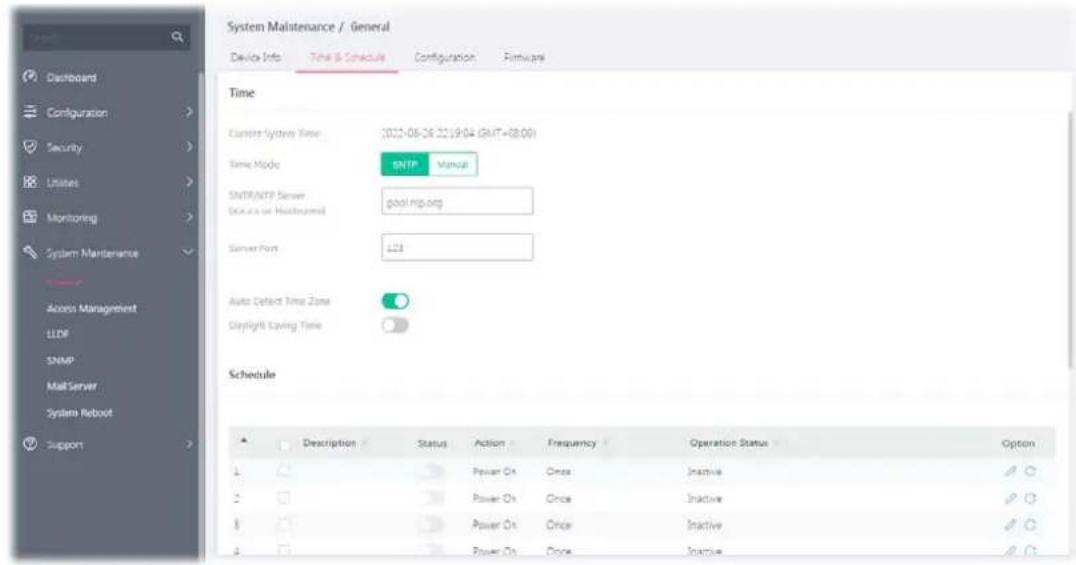Screen dimensions: 1076x565
Task: Check the checkbox for schedule row 1
Action: [x=284, y=471]
